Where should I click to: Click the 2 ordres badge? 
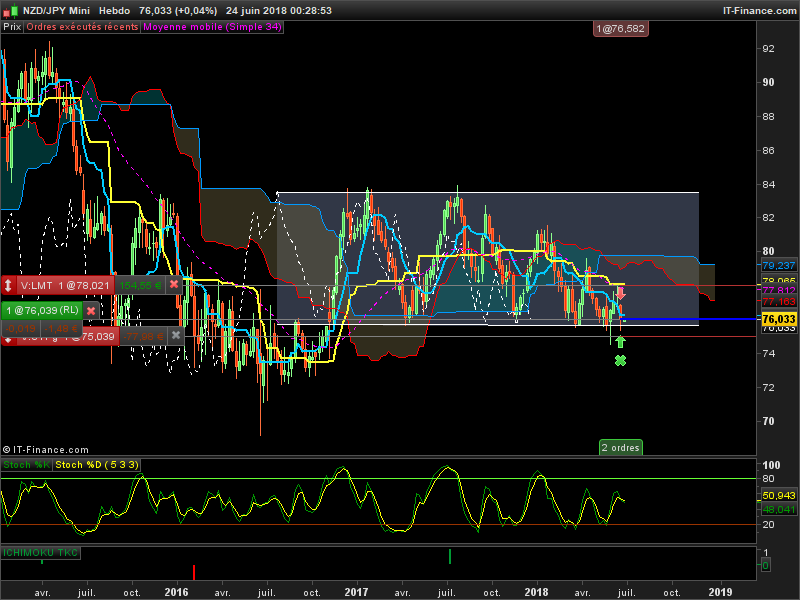pyautogui.click(x=620, y=447)
